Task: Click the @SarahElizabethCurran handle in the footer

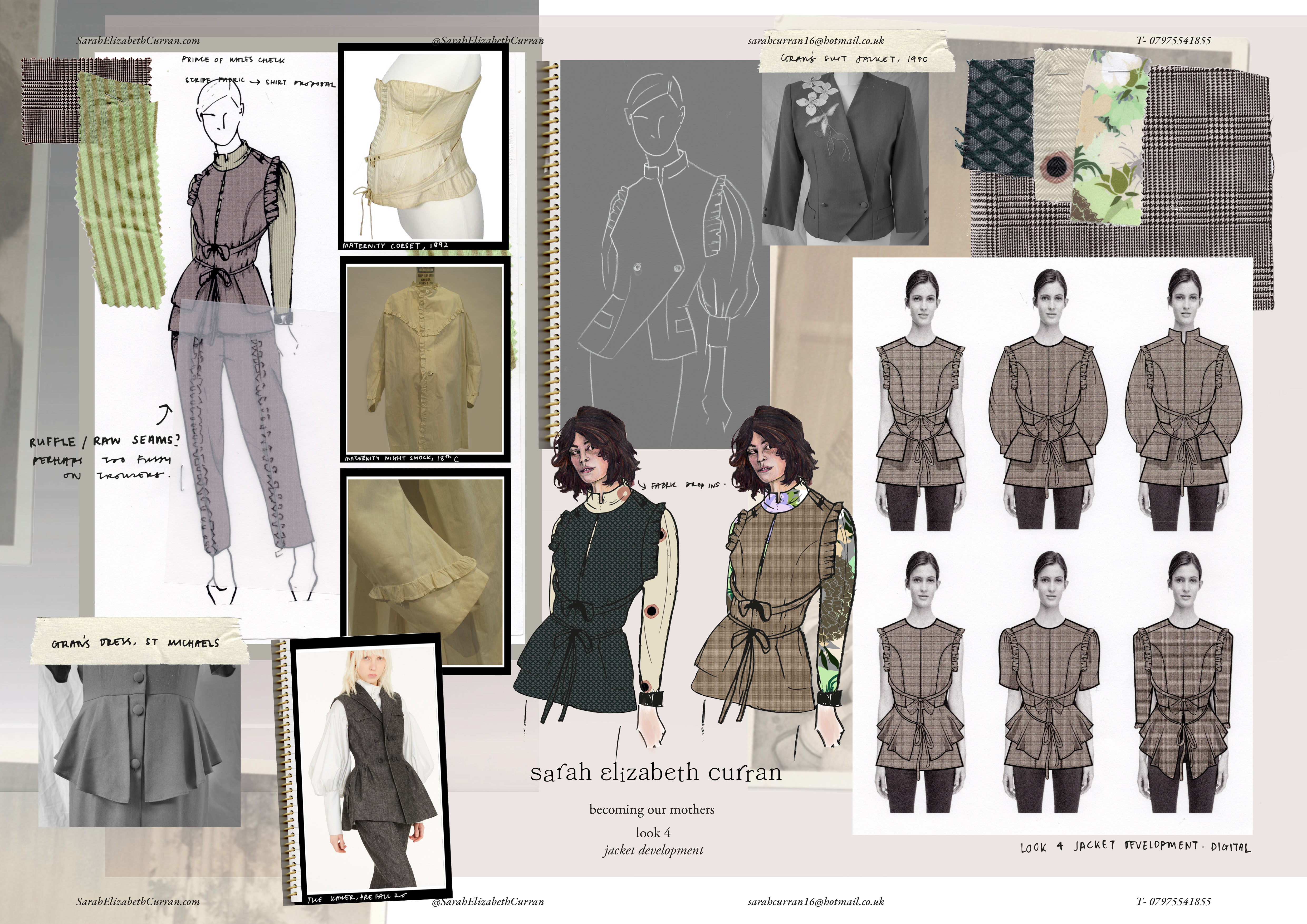Action: pos(488,901)
